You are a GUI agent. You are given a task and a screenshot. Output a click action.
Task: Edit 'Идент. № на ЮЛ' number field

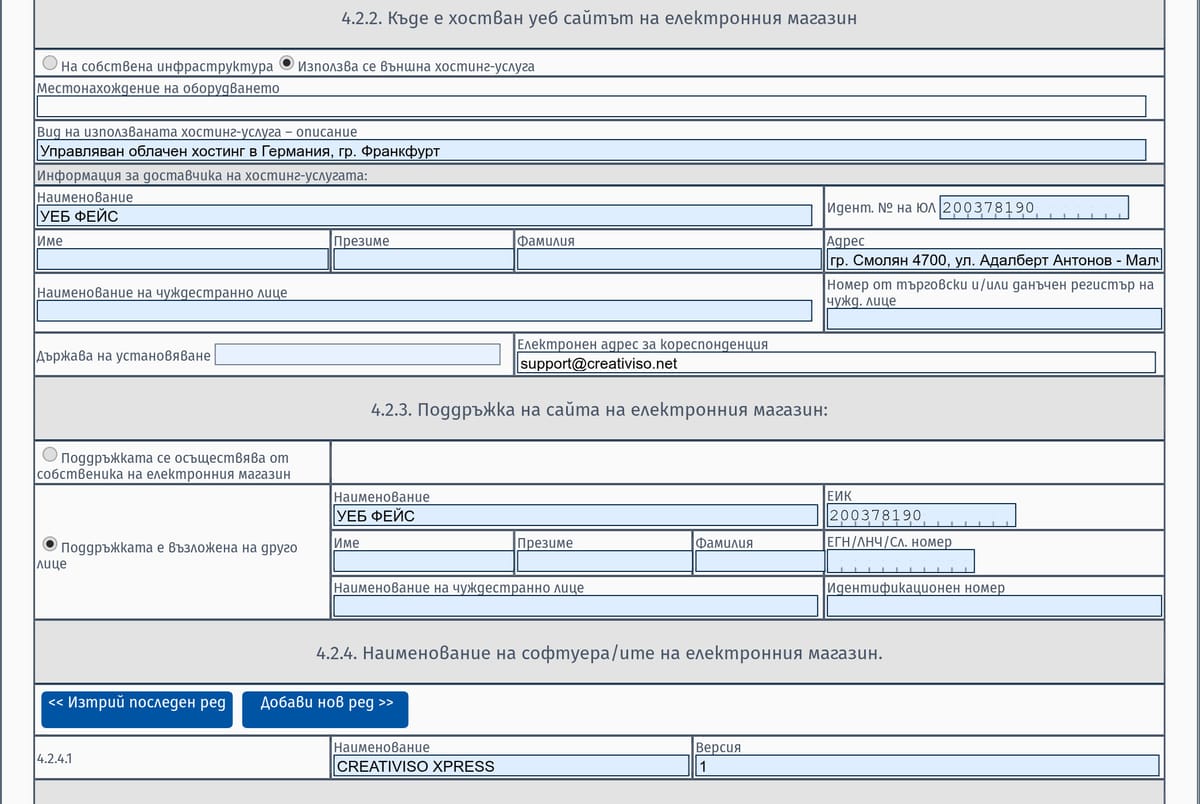[x=1034, y=208]
